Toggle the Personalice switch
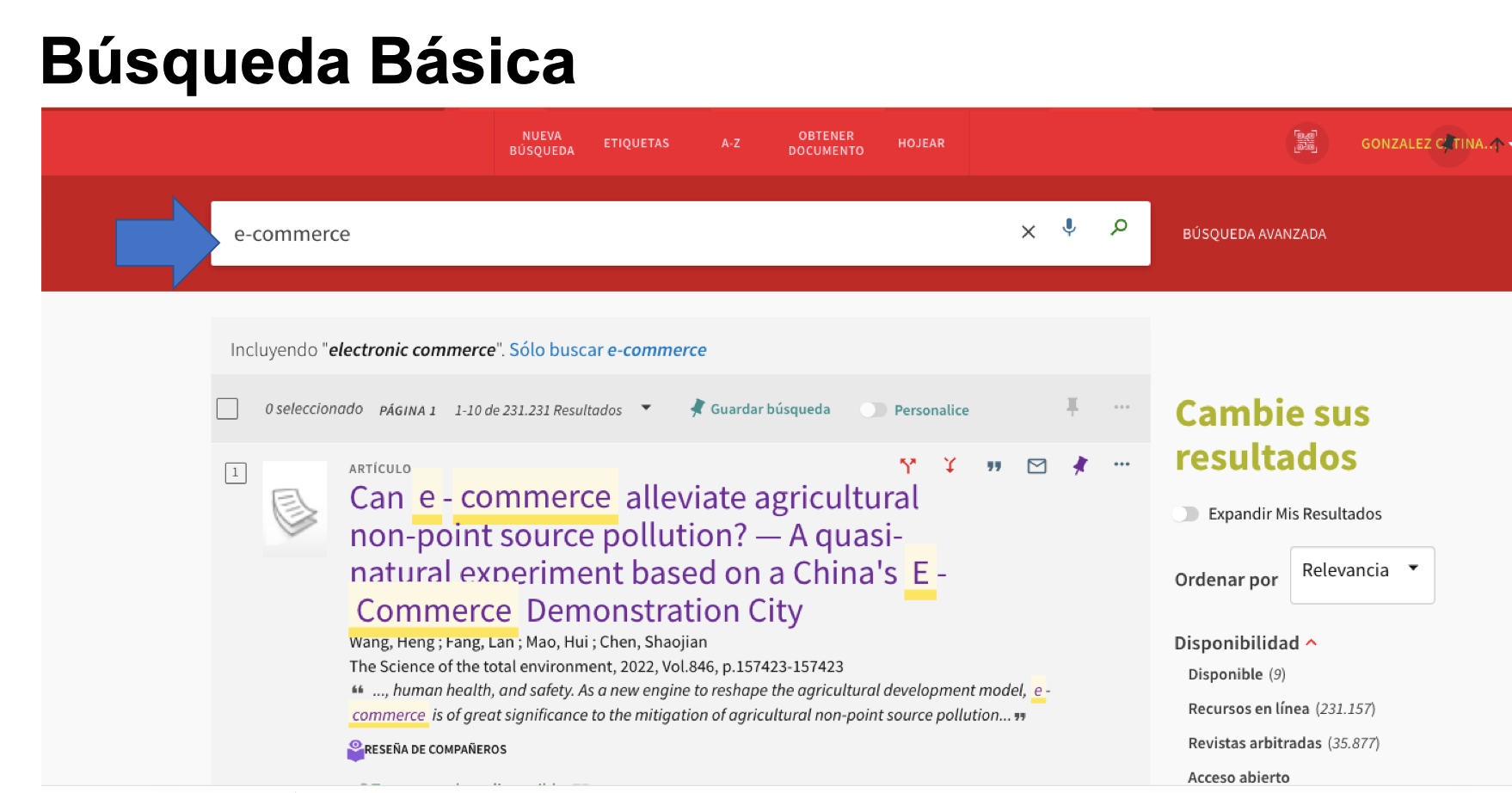 coord(873,410)
